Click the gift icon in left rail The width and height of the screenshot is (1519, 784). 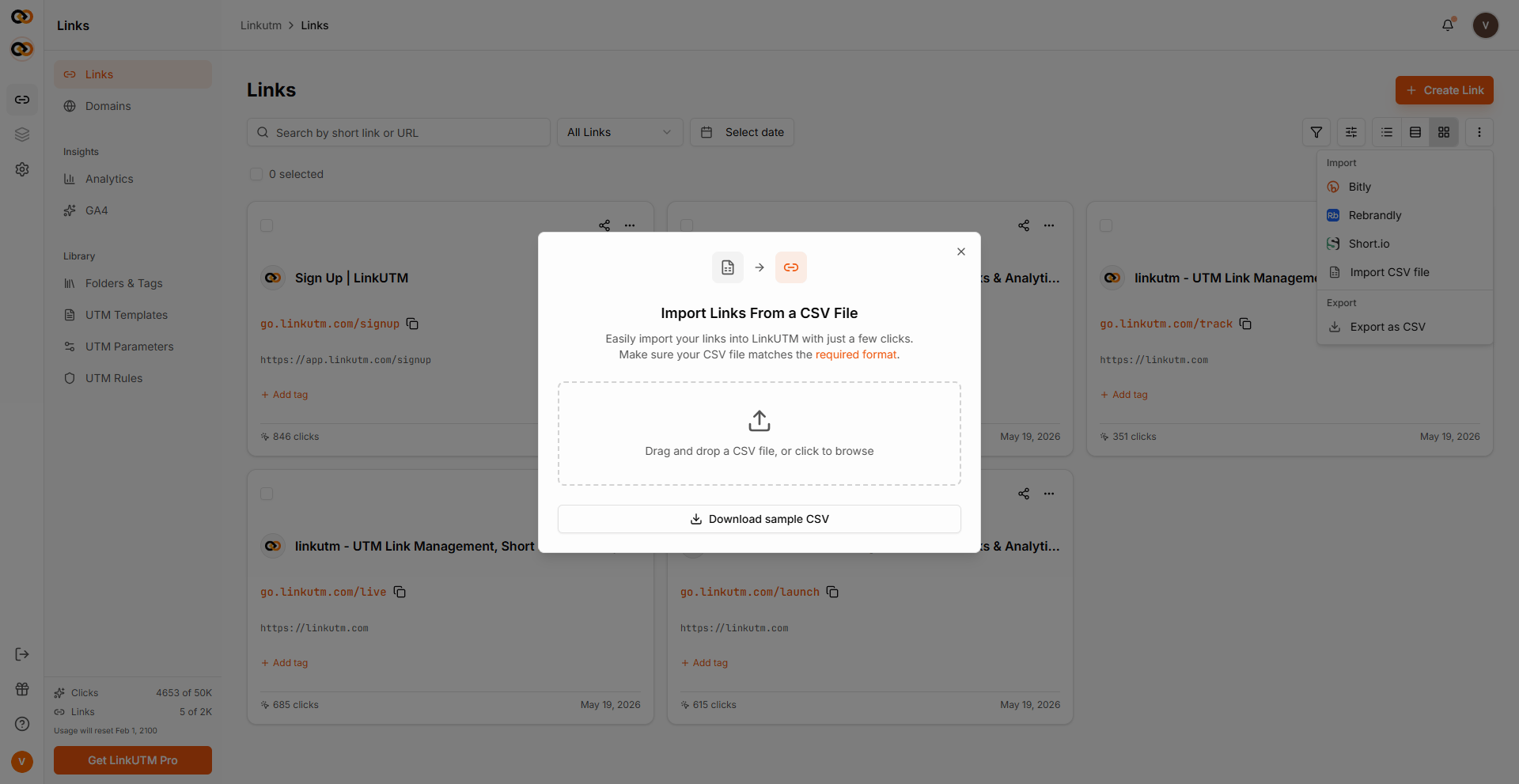click(22, 689)
